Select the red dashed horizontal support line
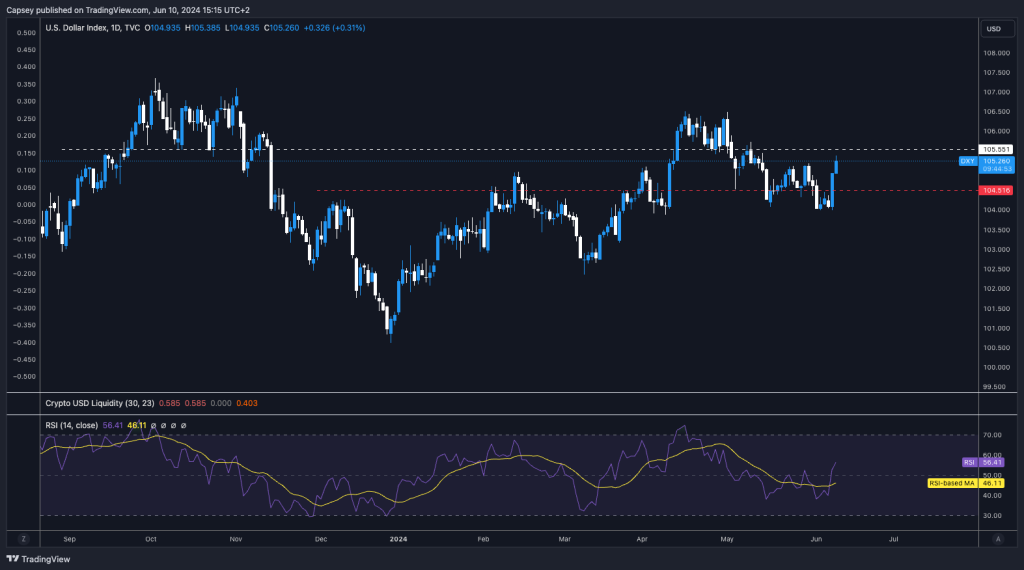The width and height of the screenshot is (1024, 570). click(600, 190)
